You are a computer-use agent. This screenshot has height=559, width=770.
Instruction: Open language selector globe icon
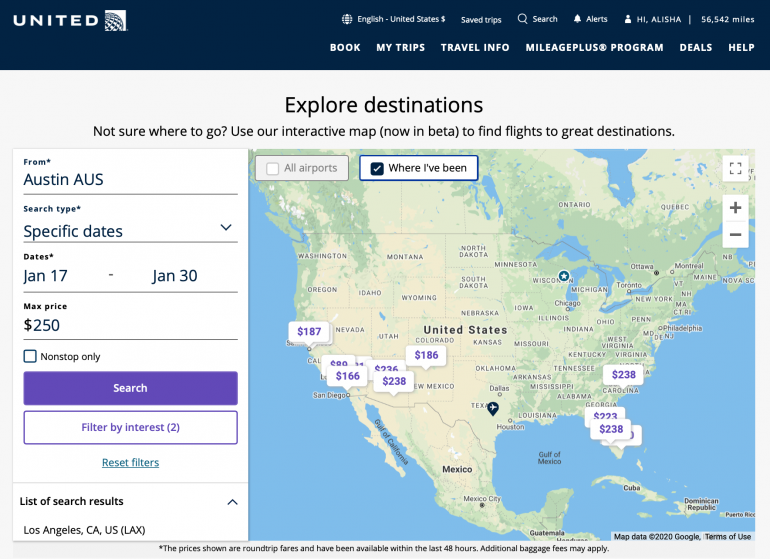tap(347, 19)
